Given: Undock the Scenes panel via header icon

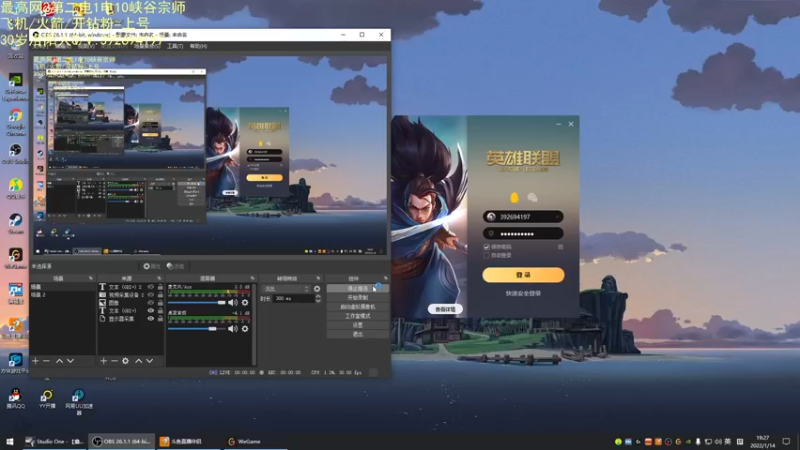Looking at the screenshot, I should click(91, 279).
